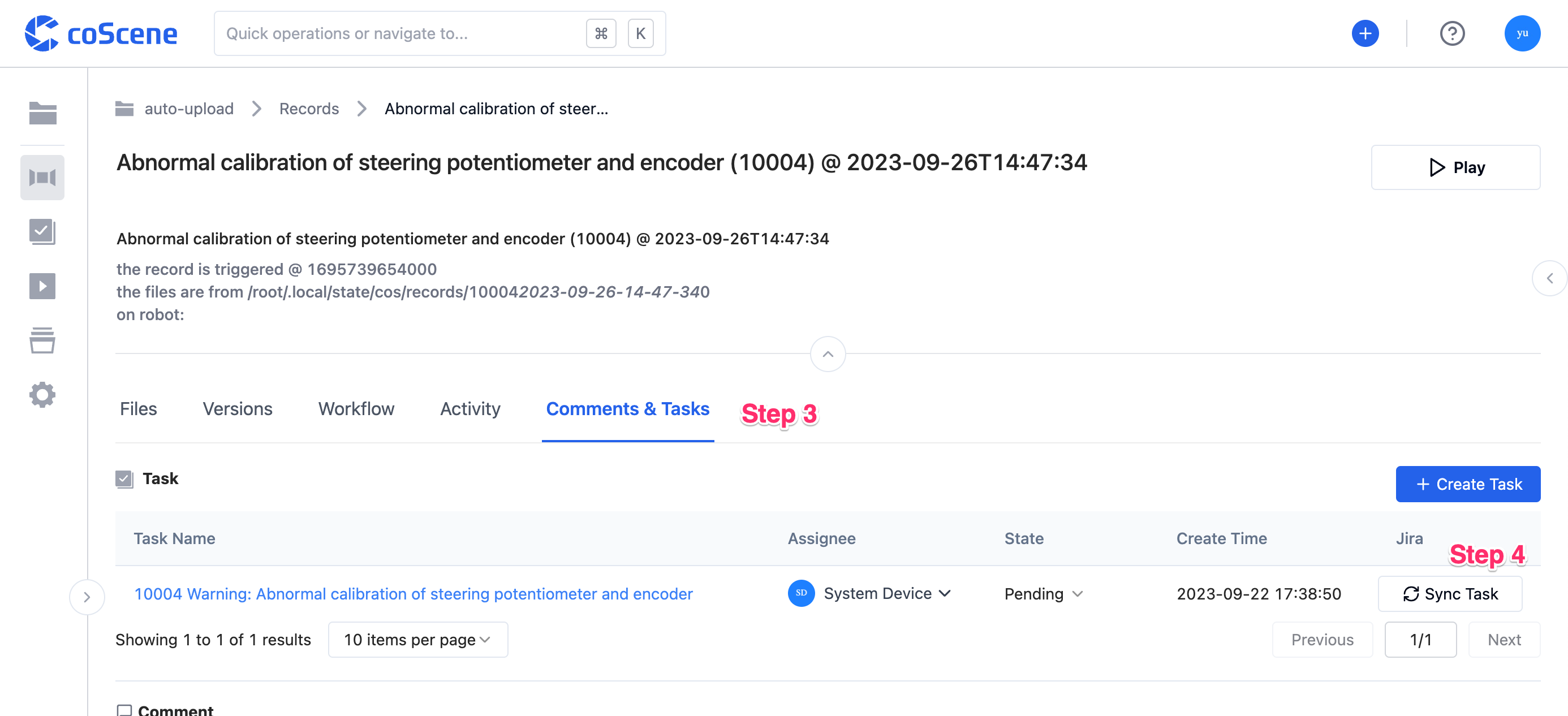Open the State Pending dropdown

point(1044,593)
